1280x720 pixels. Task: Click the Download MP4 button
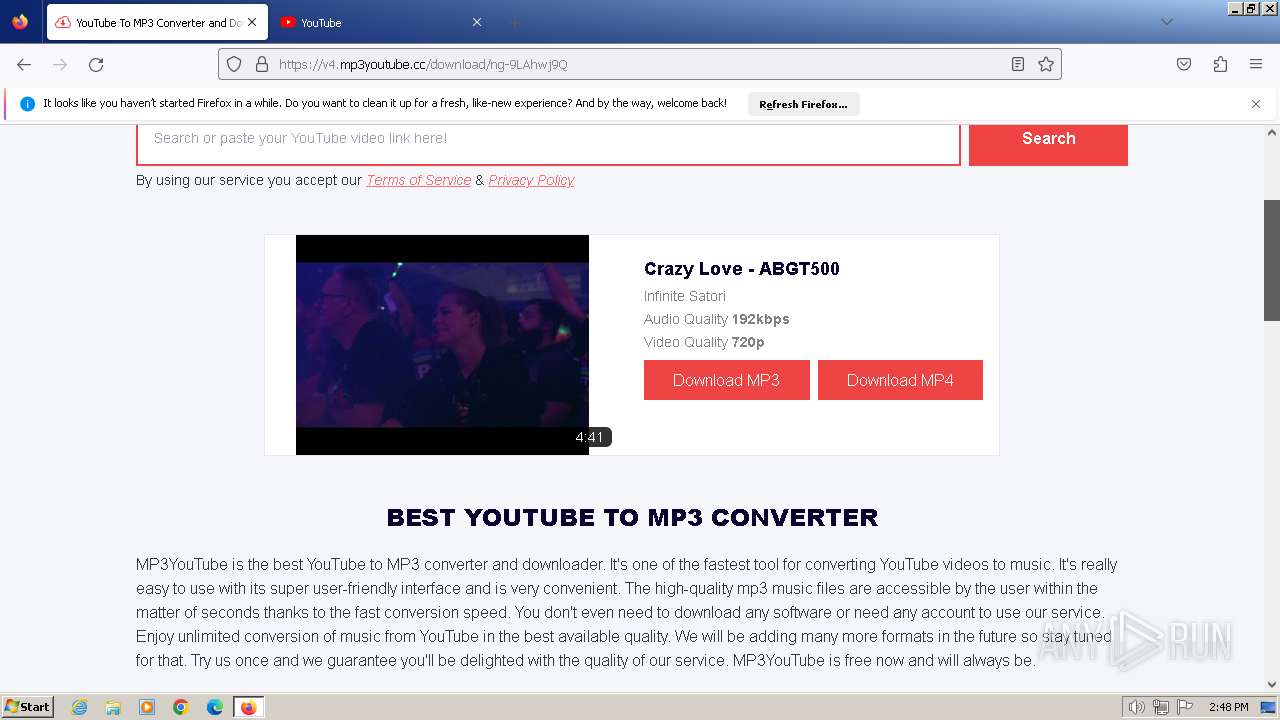point(900,380)
